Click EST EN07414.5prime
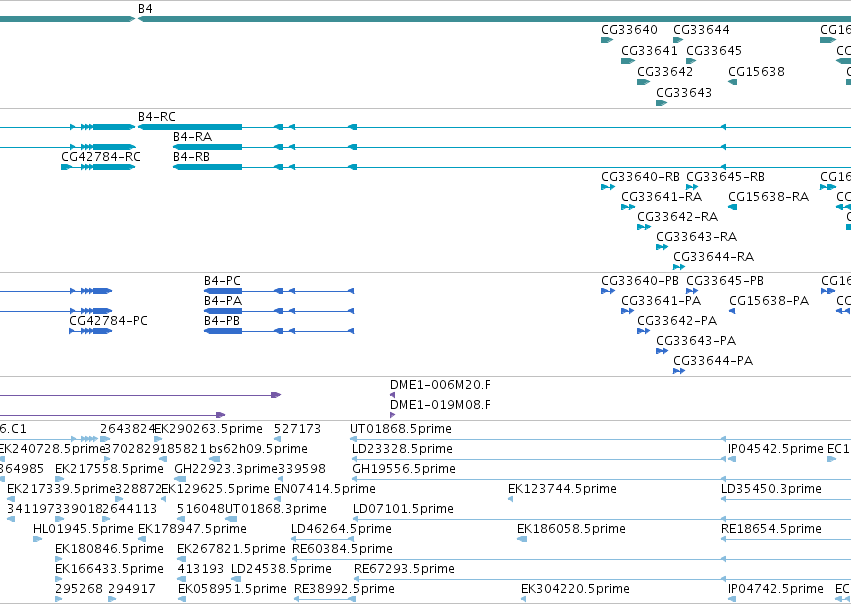Screen dimensions: 851x604 click(x=325, y=489)
